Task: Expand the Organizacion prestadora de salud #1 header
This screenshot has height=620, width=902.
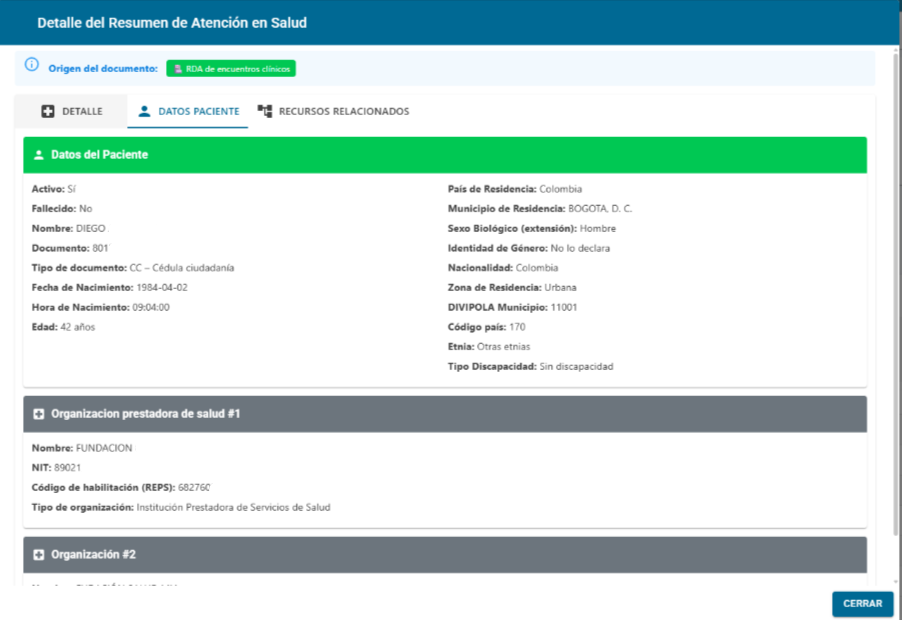Action: (445, 413)
